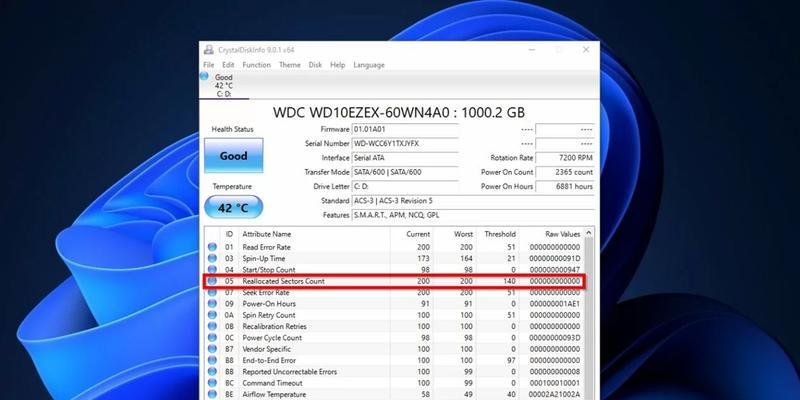
Task: Select the Seek Error Rate attribute name
Action: pos(266,293)
